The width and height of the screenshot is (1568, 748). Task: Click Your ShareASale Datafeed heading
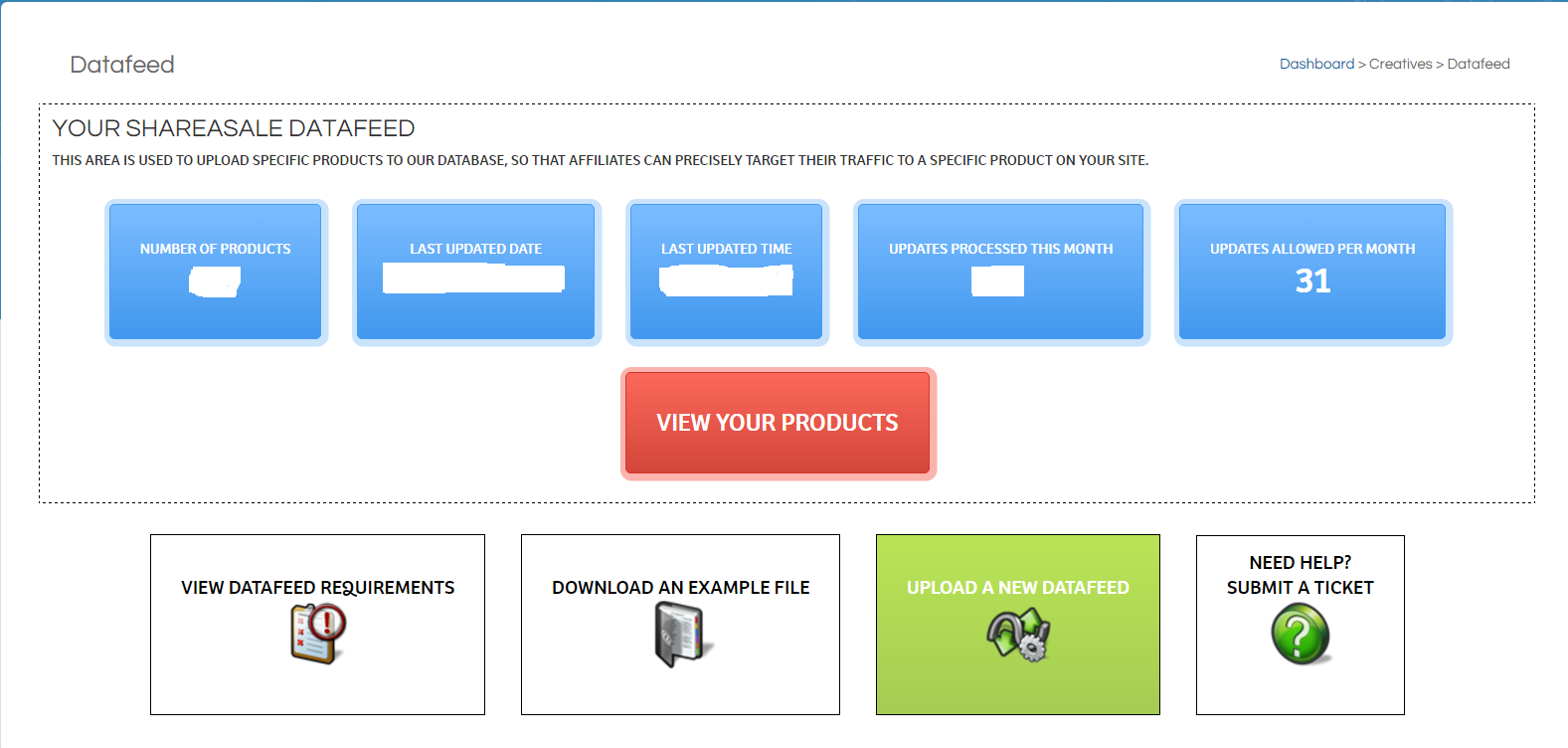pos(234,128)
